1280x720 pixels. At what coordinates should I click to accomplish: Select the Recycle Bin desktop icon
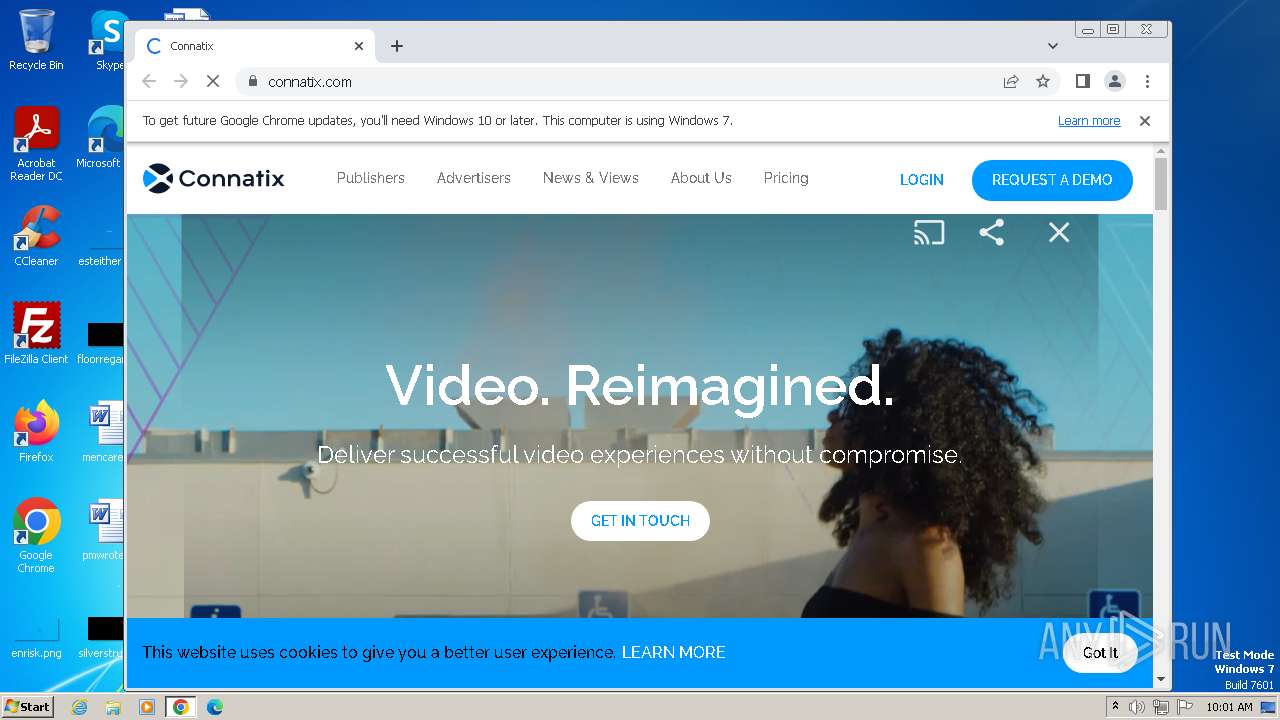click(x=36, y=40)
